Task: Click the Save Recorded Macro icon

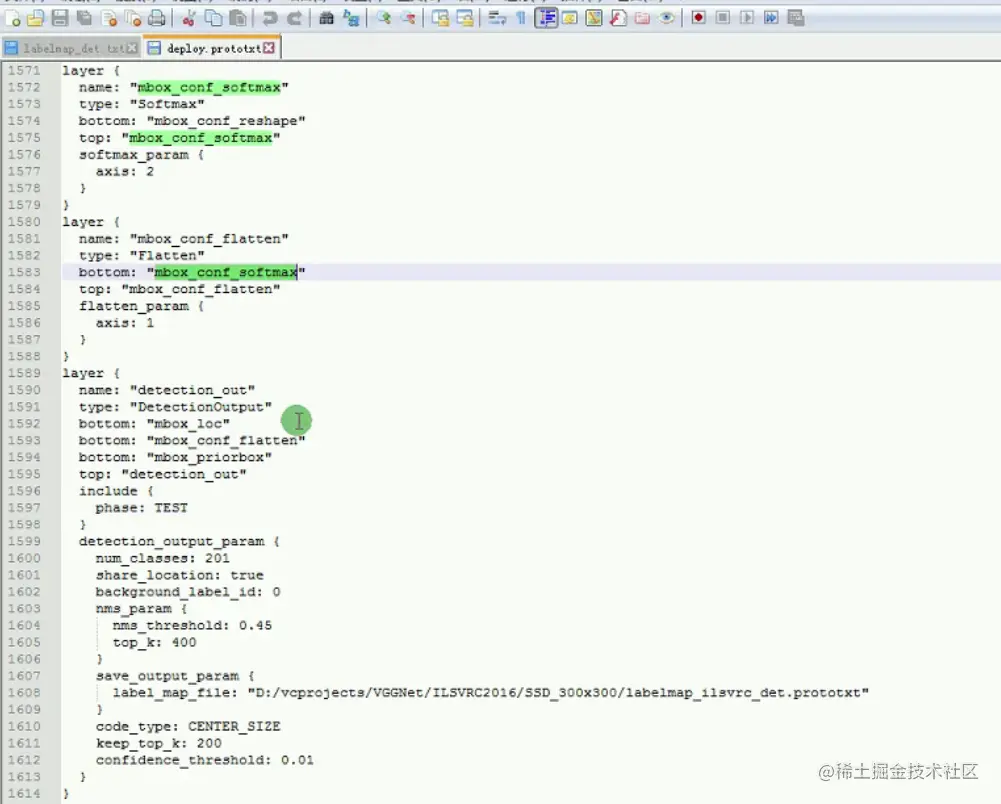Action: (795, 19)
